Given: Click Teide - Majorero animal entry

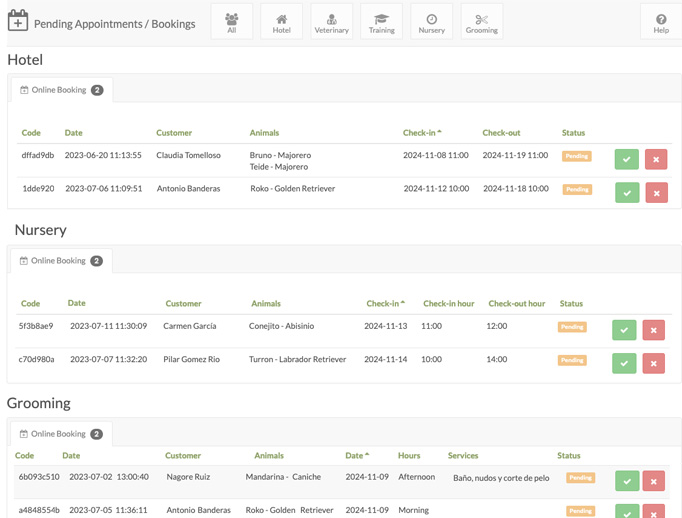Looking at the screenshot, I should tap(279, 167).
